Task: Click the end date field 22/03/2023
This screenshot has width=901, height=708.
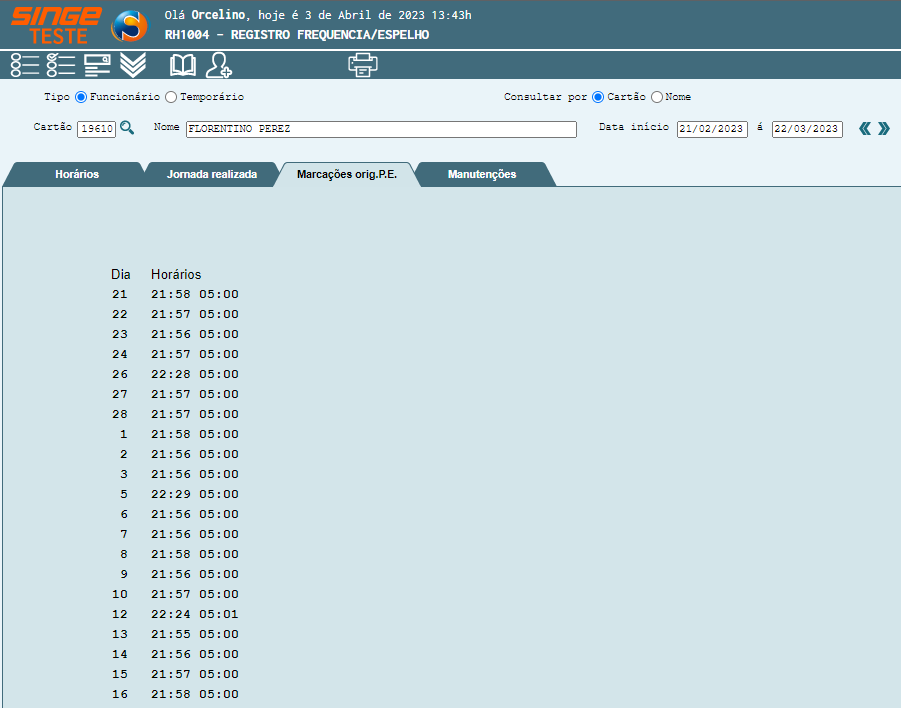Action: pyautogui.click(x=807, y=129)
